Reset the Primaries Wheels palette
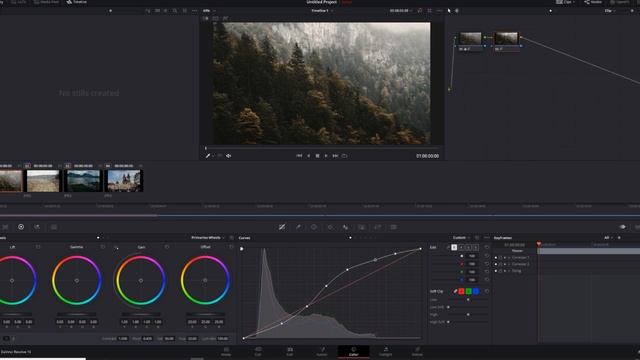The height and width of the screenshot is (360, 640). 231,238
